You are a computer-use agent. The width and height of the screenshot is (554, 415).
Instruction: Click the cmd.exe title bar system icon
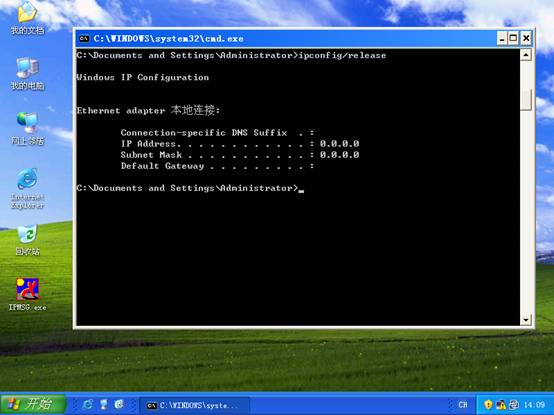click(84, 38)
